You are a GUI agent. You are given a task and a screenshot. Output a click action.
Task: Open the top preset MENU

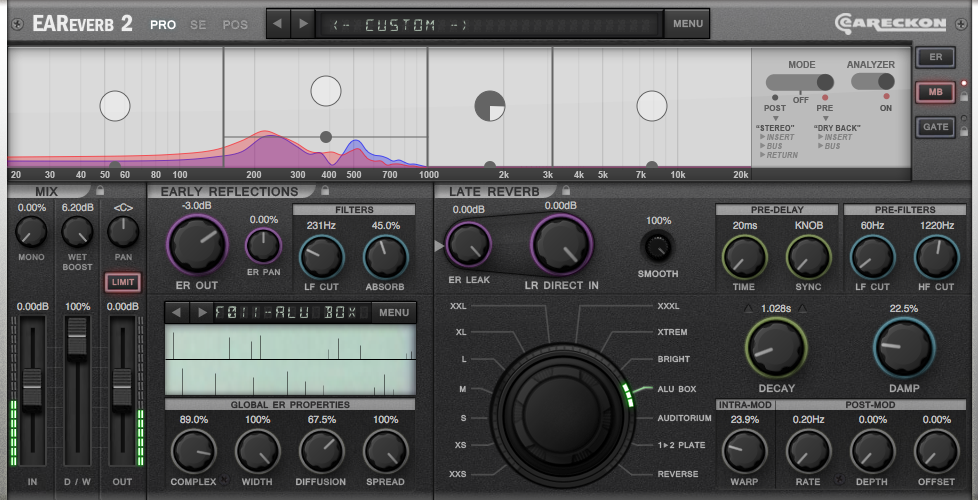pyautogui.click(x=687, y=24)
